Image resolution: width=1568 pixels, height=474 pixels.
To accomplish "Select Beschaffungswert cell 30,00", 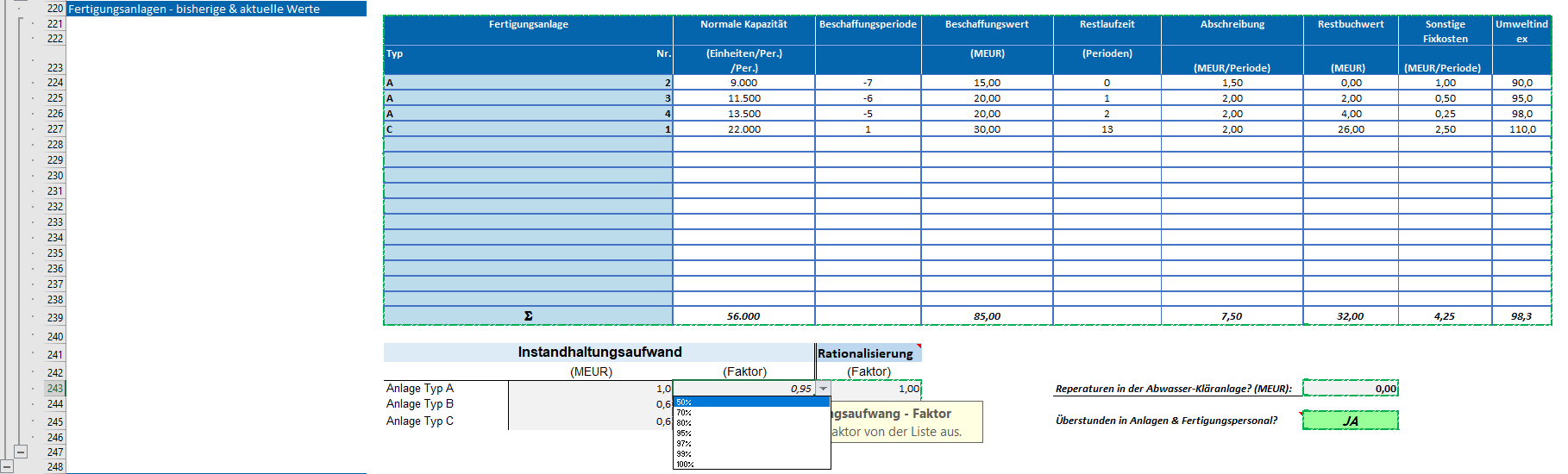I will [988, 129].
